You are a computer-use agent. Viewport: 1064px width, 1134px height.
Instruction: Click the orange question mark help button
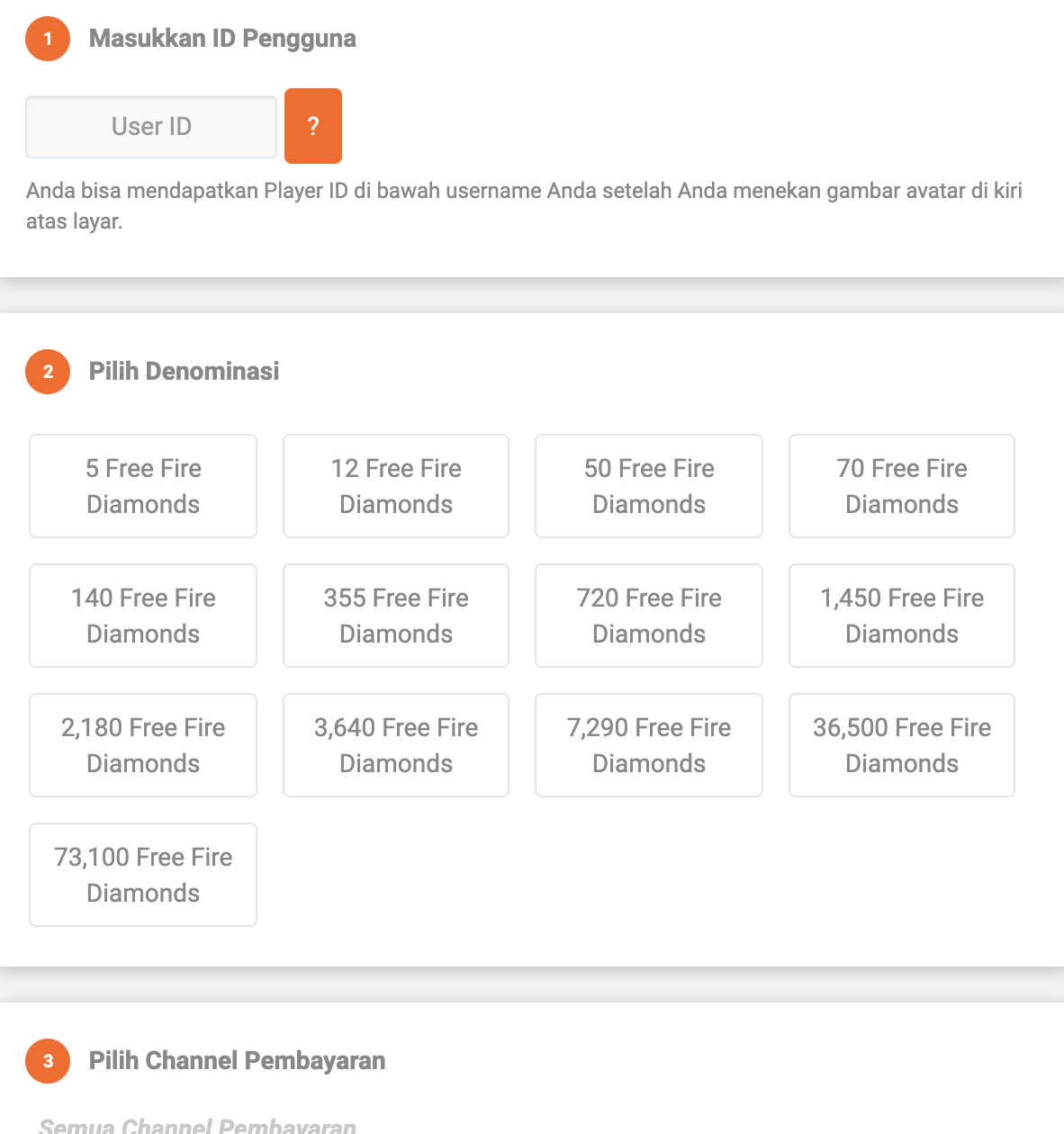312,126
